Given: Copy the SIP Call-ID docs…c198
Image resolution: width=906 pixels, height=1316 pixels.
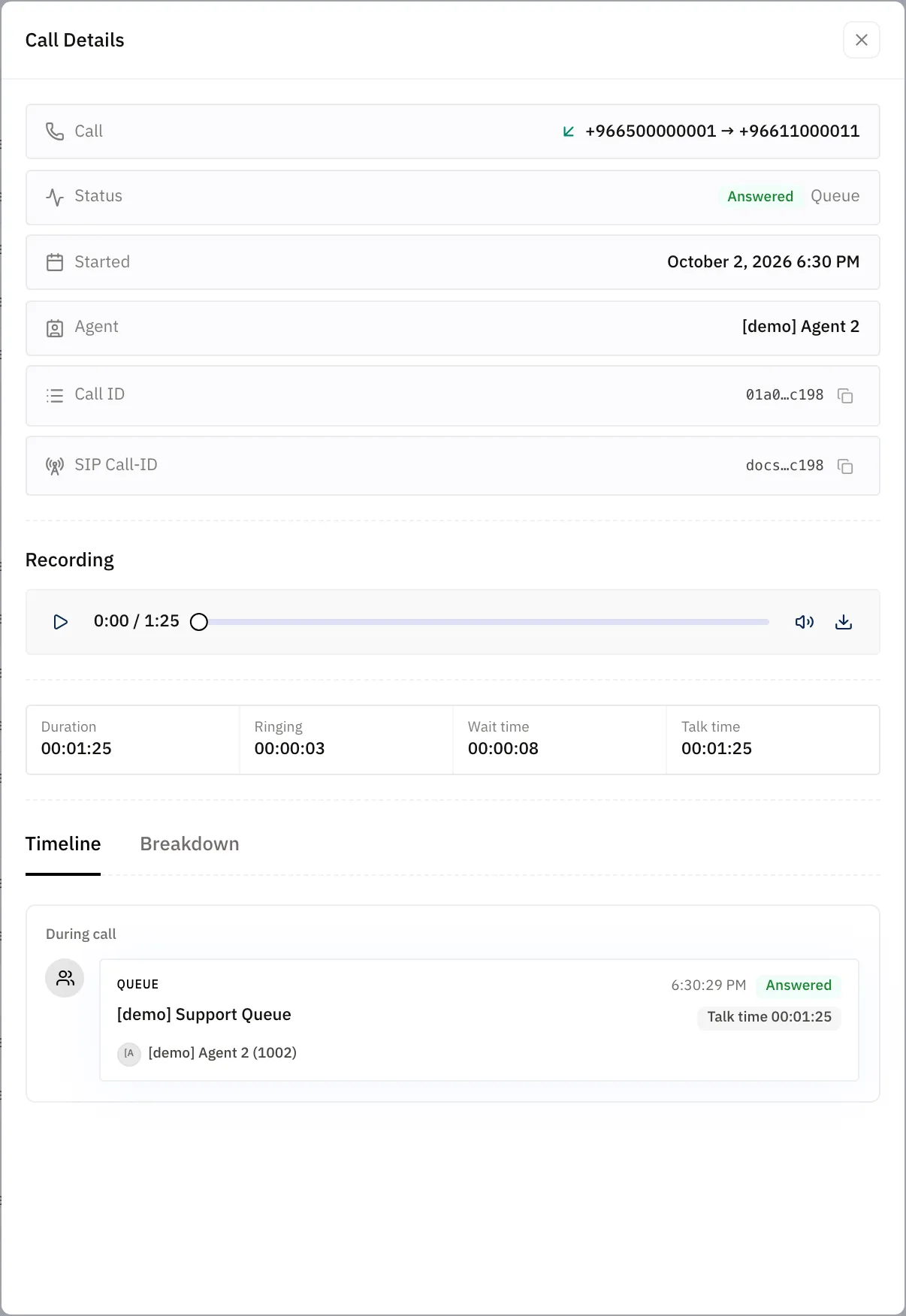Looking at the screenshot, I should (845, 466).
